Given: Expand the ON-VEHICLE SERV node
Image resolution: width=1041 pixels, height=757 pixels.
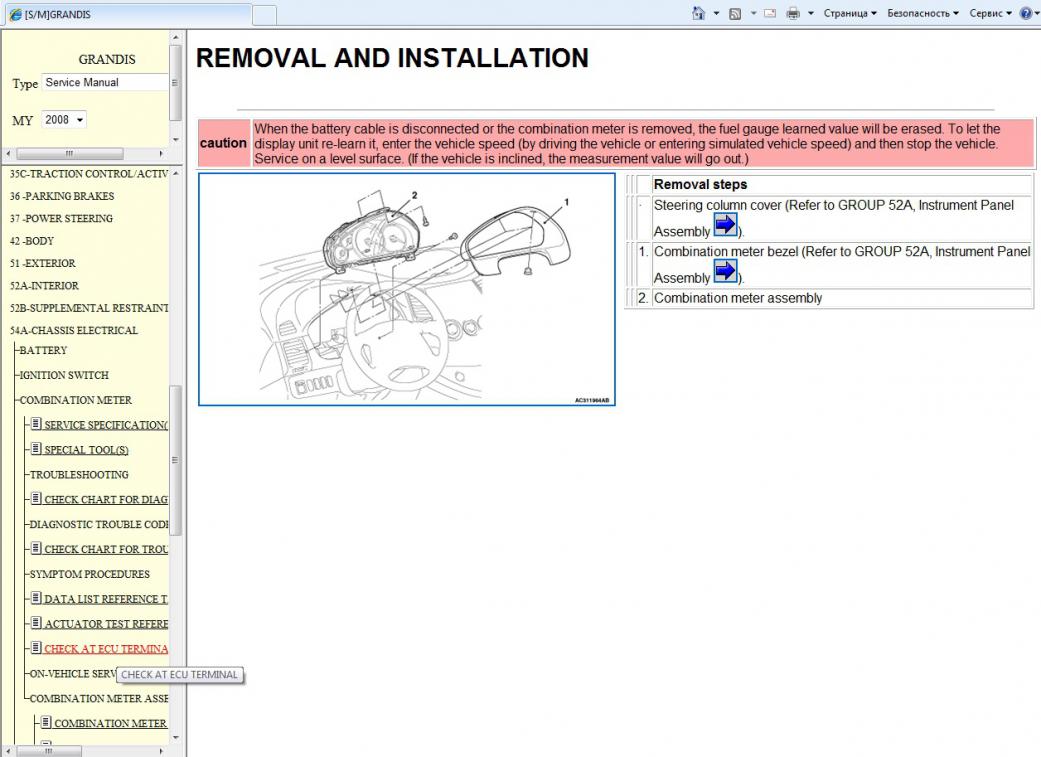Looking at the screenshot, I should [73, 674].
